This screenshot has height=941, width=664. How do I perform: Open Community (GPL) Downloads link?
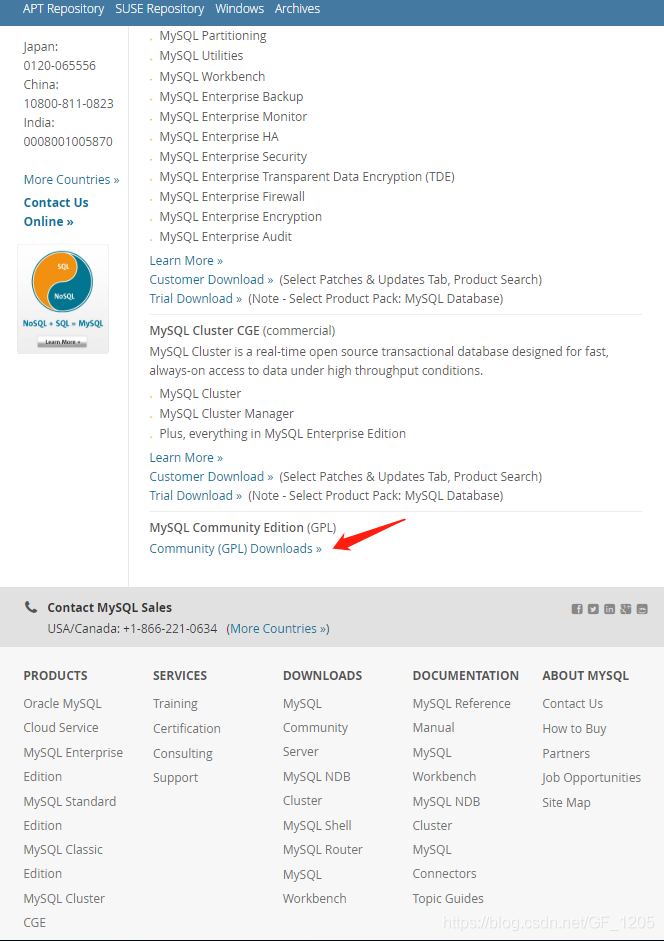click(235, 549)
